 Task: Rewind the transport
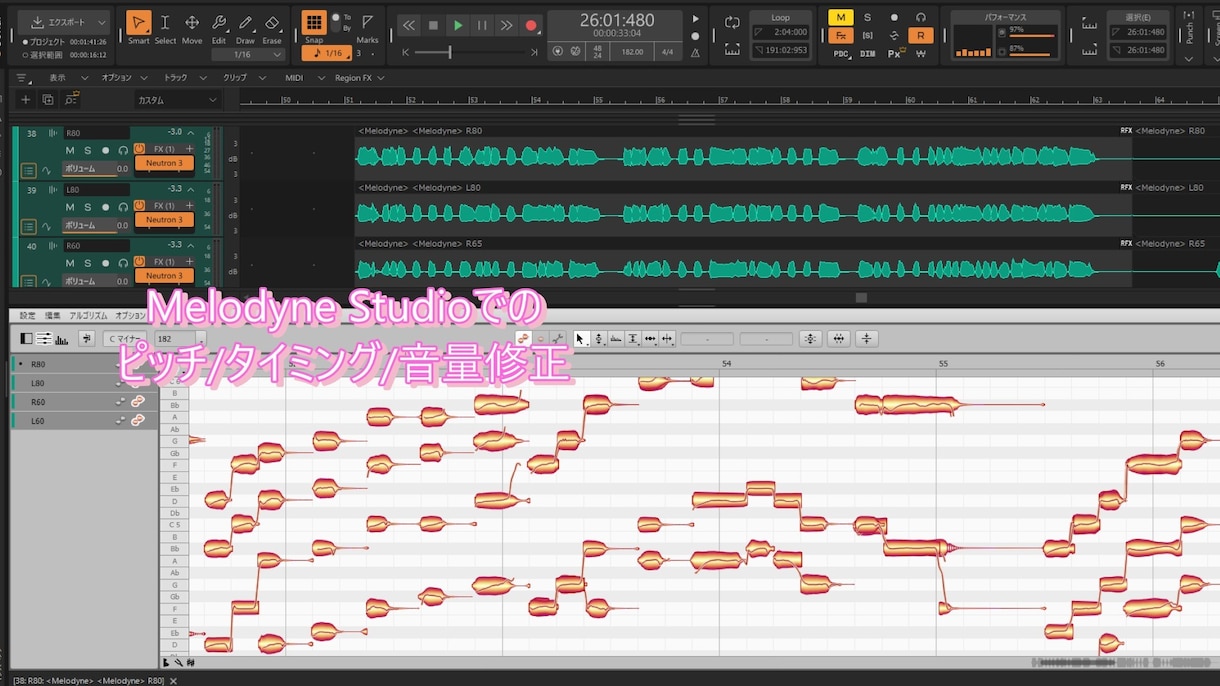pyautogui.click(x=408, y=25)
